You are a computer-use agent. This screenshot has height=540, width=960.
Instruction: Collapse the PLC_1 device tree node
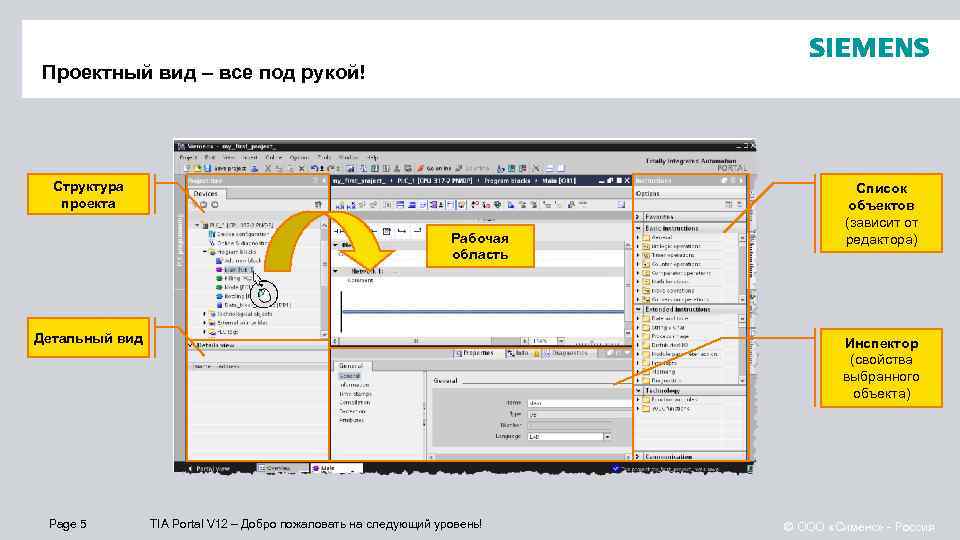click(x=197, y=225)
